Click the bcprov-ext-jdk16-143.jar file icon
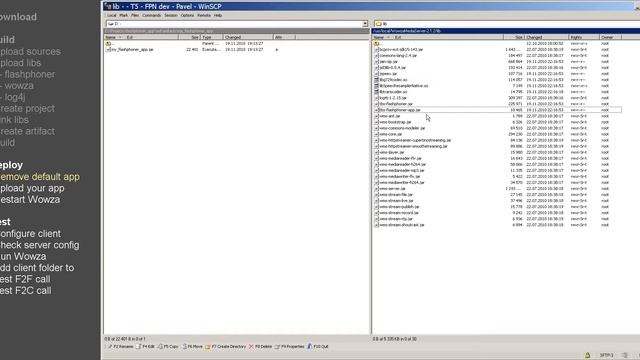The width and height of the screenshot is (640, 360). 376,49
